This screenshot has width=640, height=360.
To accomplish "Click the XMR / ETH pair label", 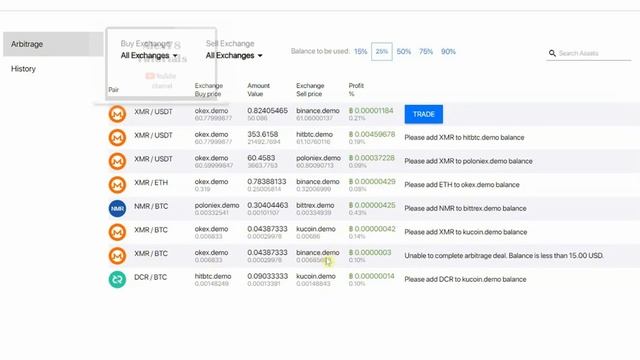I will [151, 182].
